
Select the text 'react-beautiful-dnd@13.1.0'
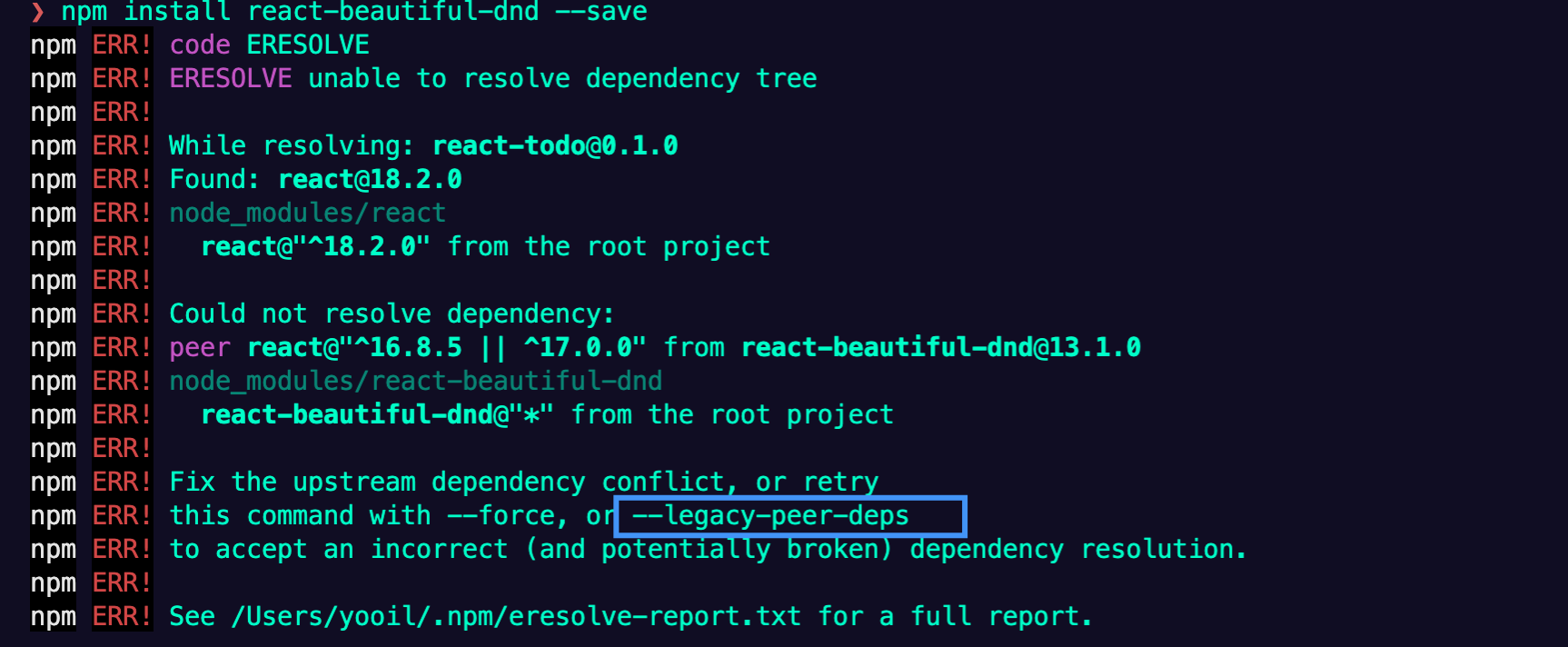(x=941, y=347)
